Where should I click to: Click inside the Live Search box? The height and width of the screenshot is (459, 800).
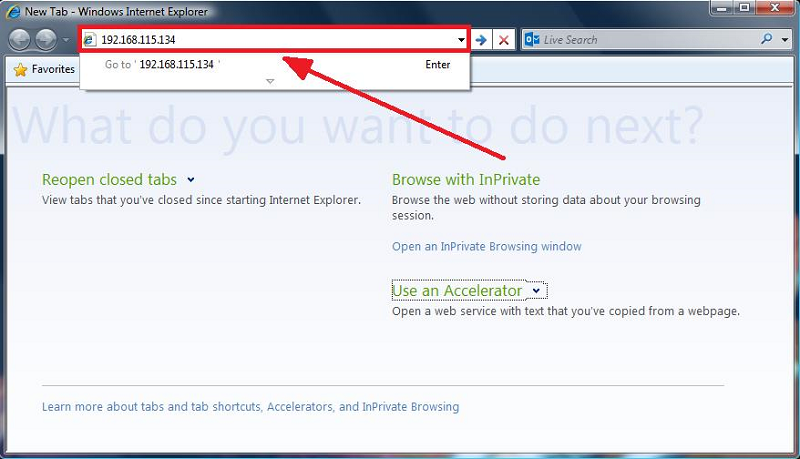pos(648,39)
